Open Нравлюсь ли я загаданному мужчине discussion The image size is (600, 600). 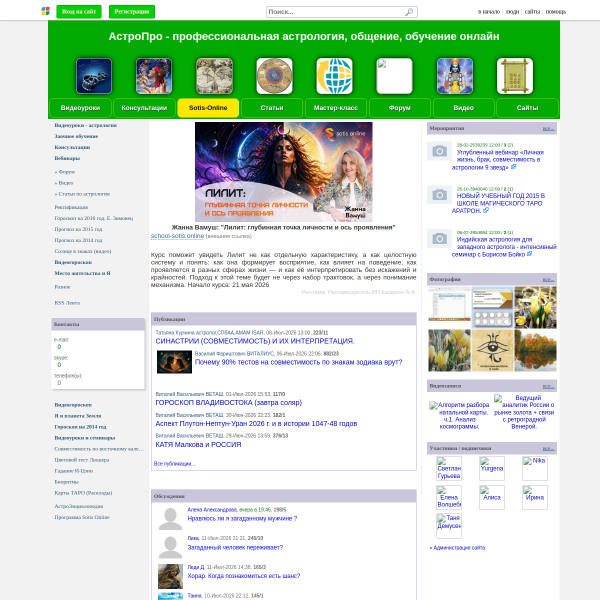coord(242,518)
